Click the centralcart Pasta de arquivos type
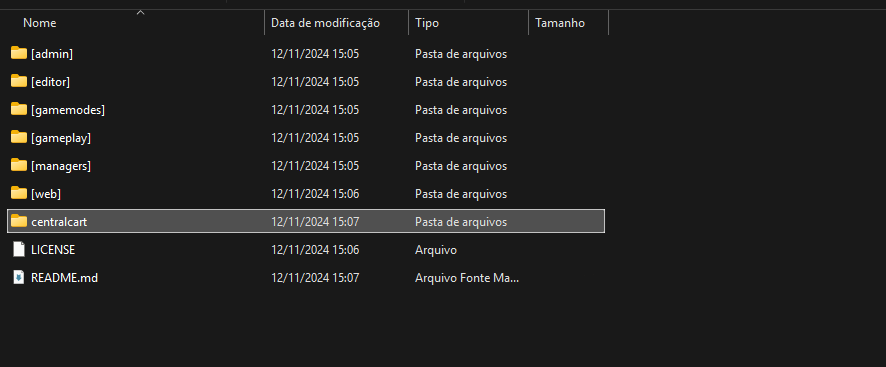 461,222
